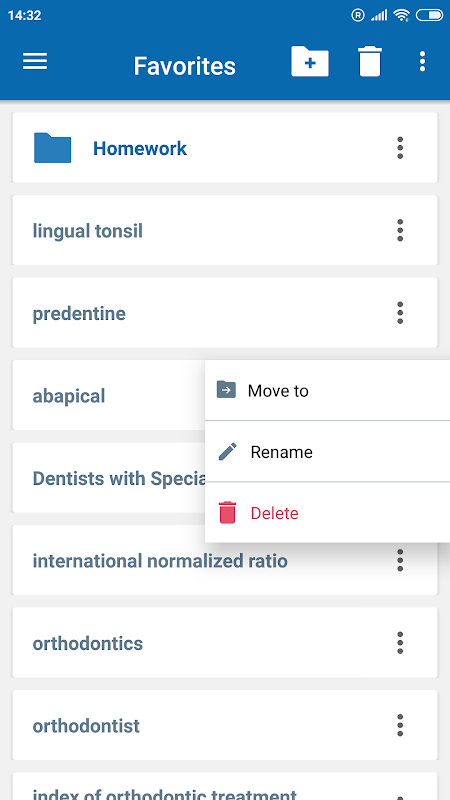
Task: Open options menu for Homework folder
Action: tap(400, 148)
